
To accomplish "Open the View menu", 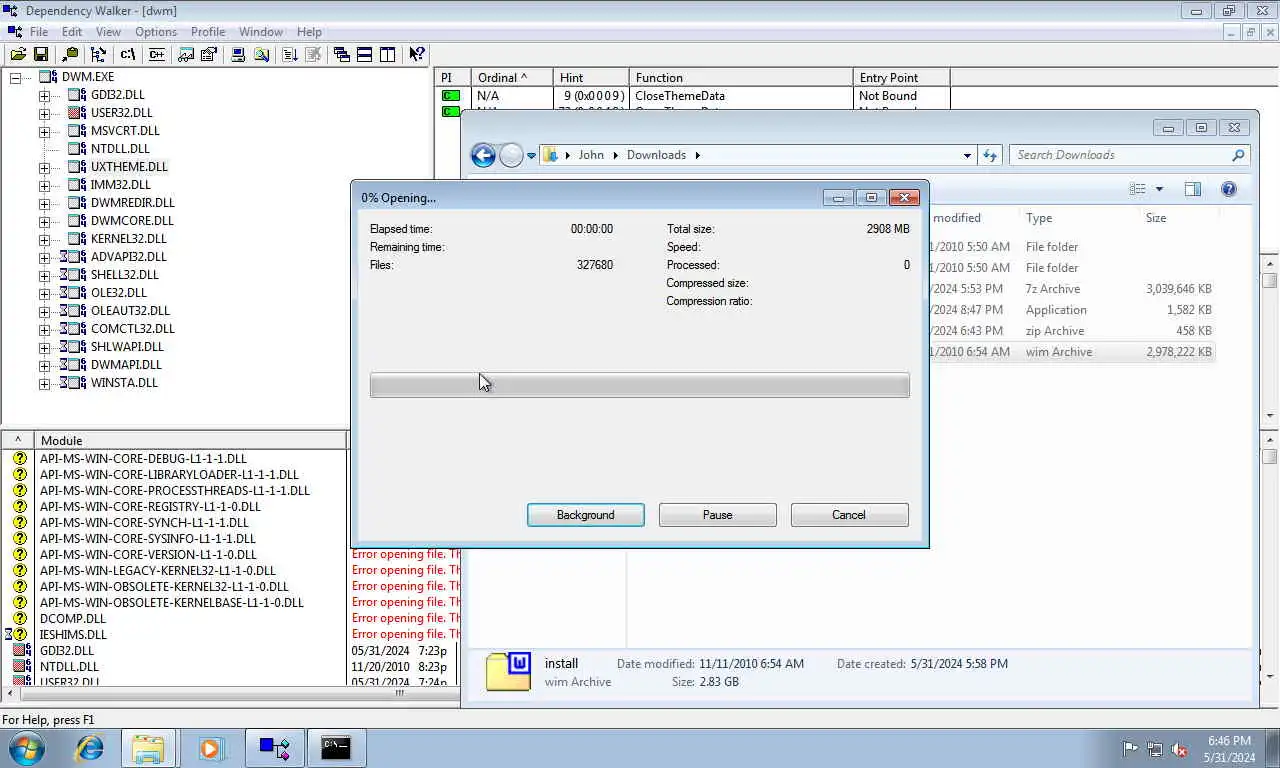I will pos(108,32).
